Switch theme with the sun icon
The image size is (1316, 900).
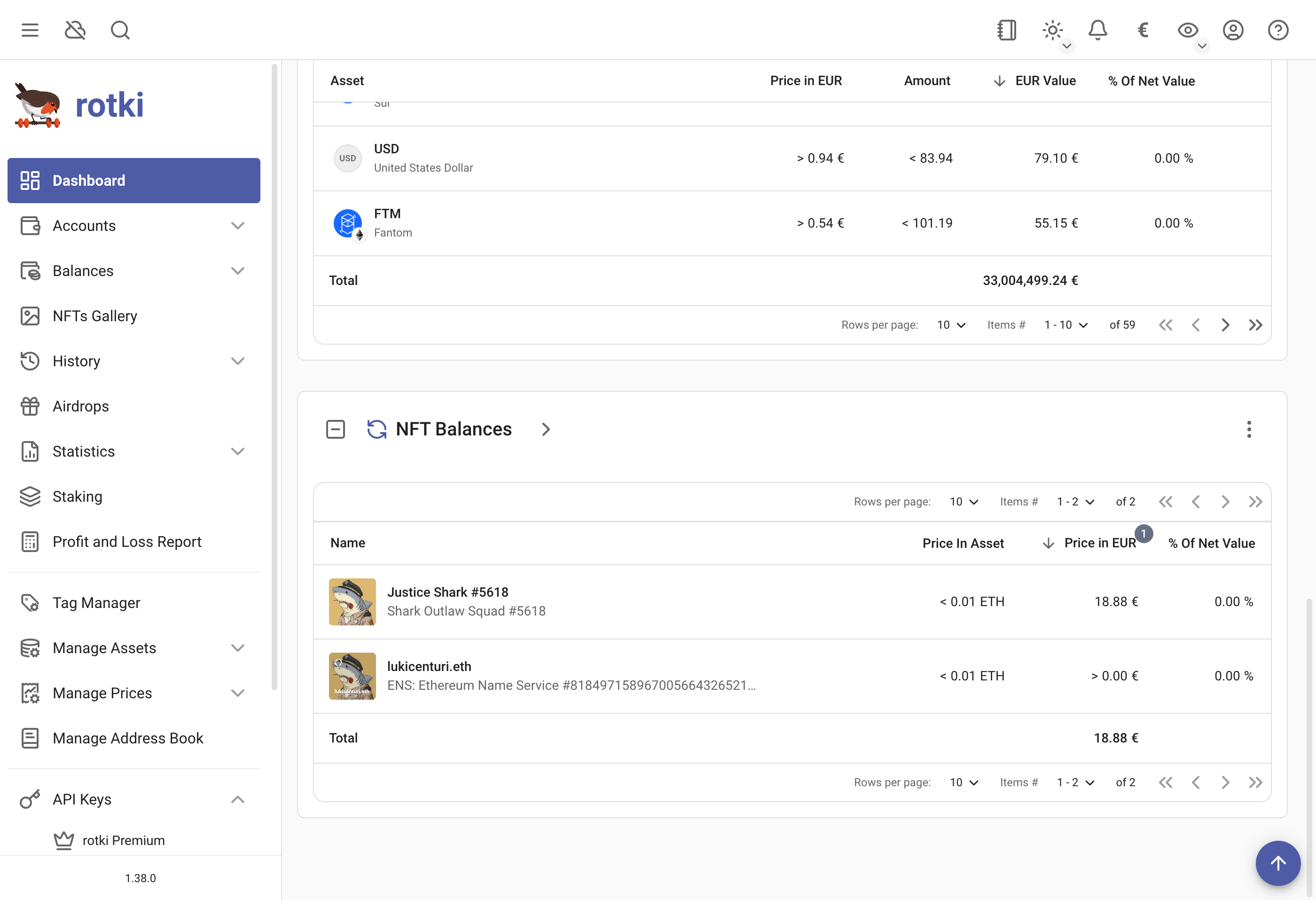[x=1053, y=30]
